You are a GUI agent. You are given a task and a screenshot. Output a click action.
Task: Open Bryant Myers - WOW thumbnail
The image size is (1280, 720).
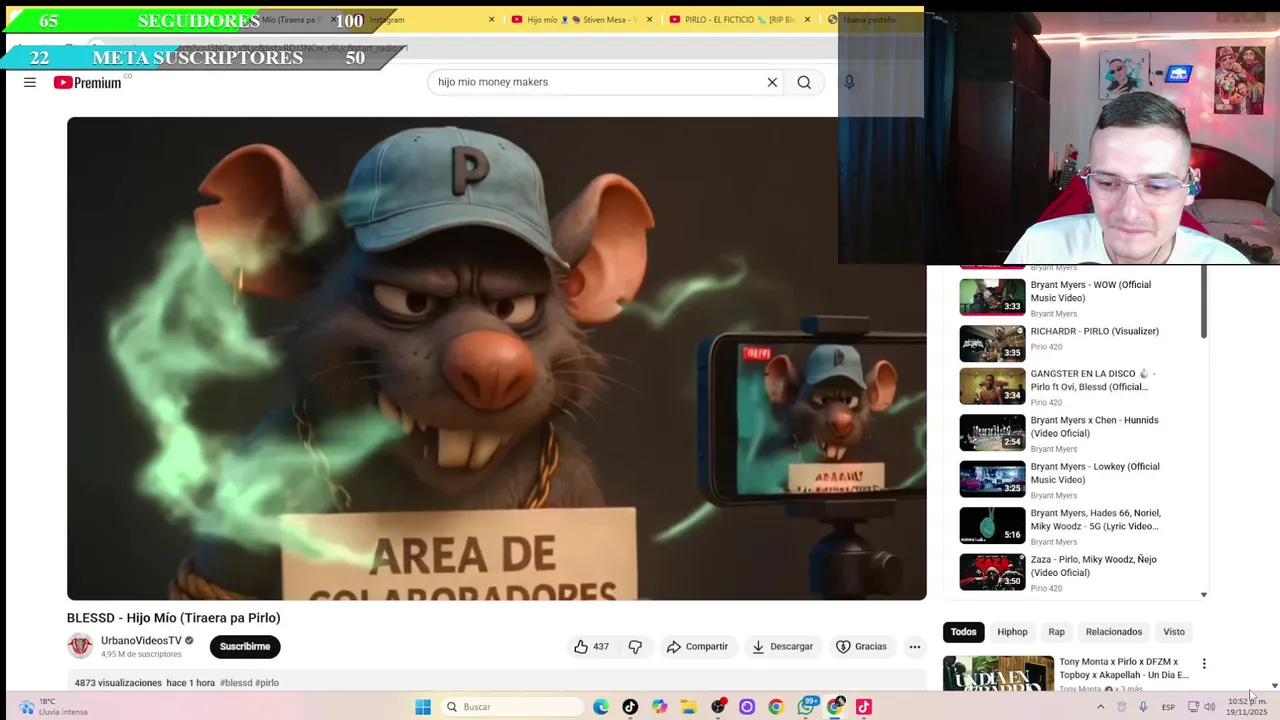click(992, 297)
